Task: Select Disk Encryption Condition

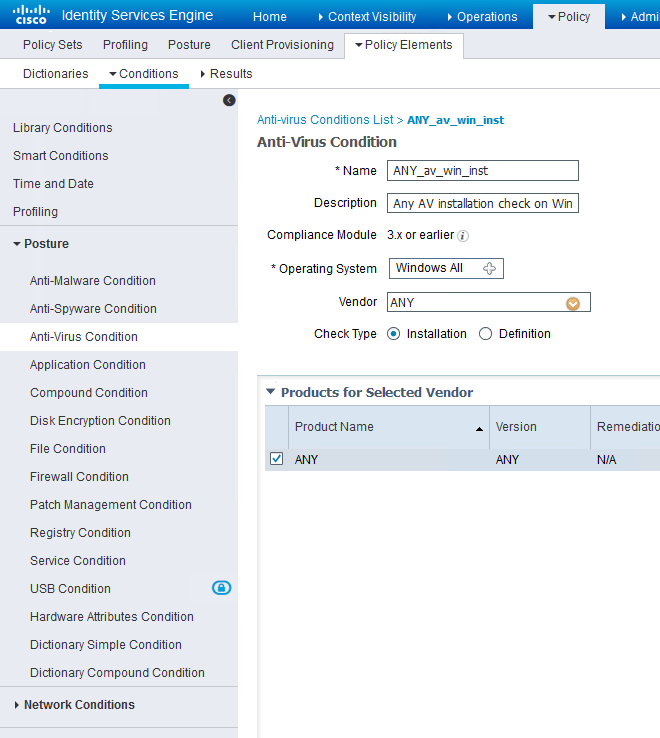Action: tap(100, 421)
